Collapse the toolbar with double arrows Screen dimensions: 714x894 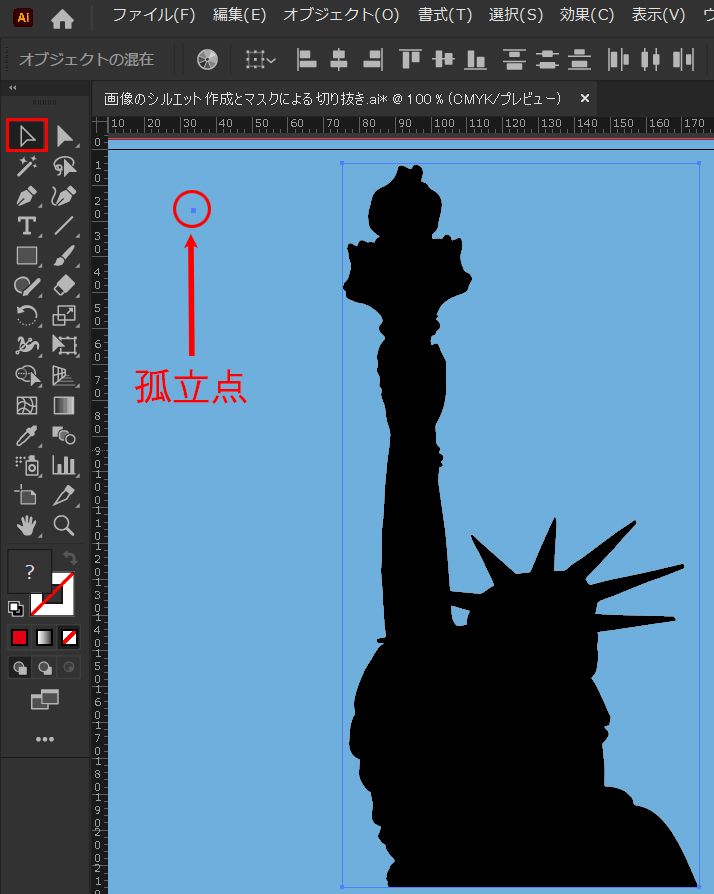(13, 88)
